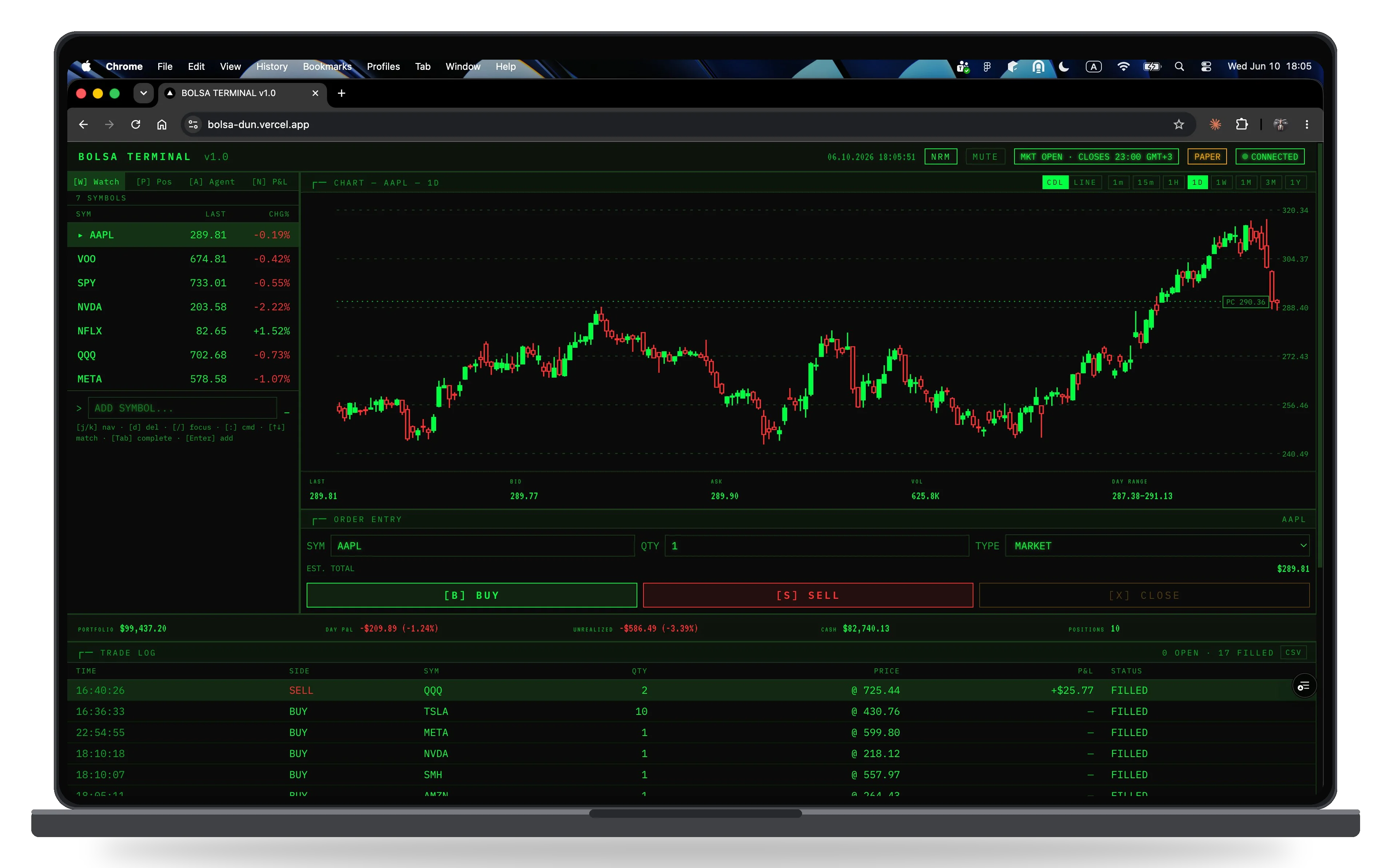Open the Bookmarks menu
Screen dimensions: 1391x868
click(327, 67)
